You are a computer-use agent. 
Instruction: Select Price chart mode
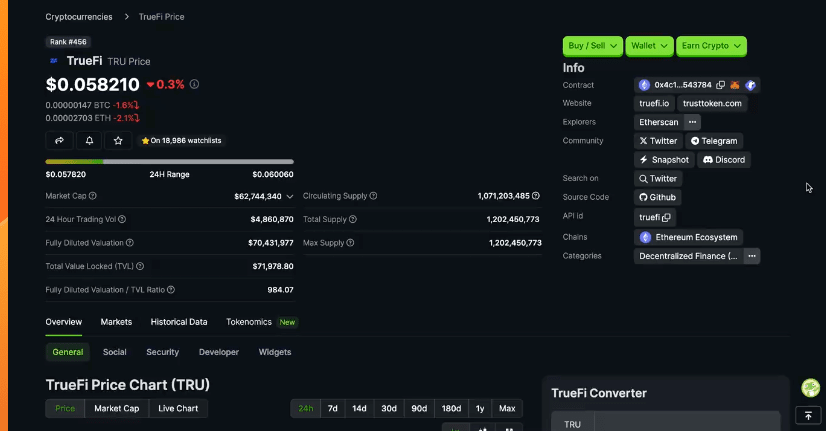click(x=65, y=408)
